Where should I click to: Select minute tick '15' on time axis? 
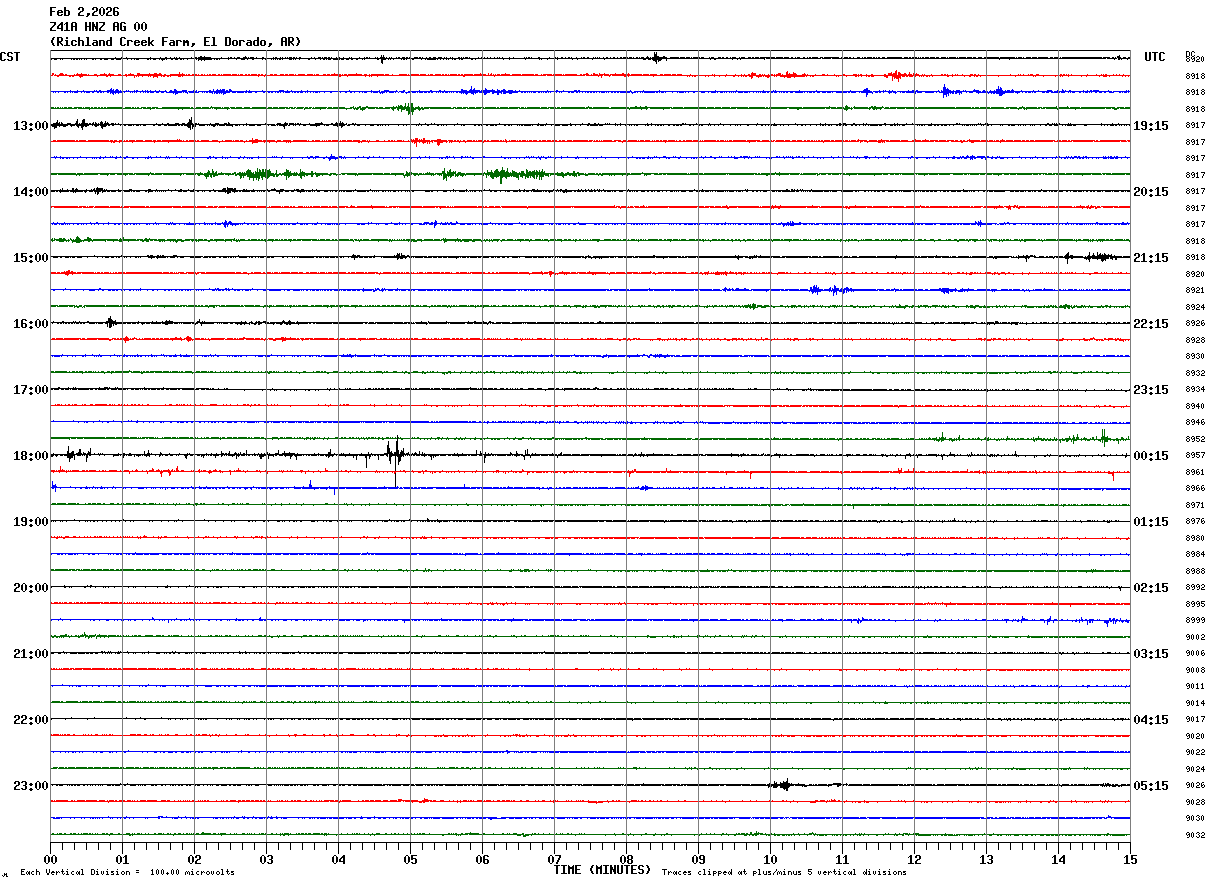pyautogui.click(x=1130, y=859)
